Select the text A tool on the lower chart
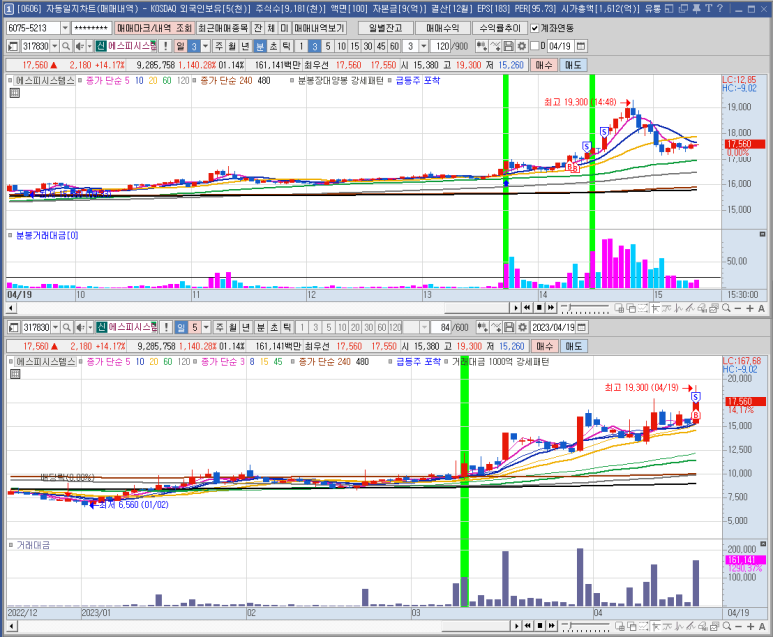773x637 pixels. click(762, 626)
